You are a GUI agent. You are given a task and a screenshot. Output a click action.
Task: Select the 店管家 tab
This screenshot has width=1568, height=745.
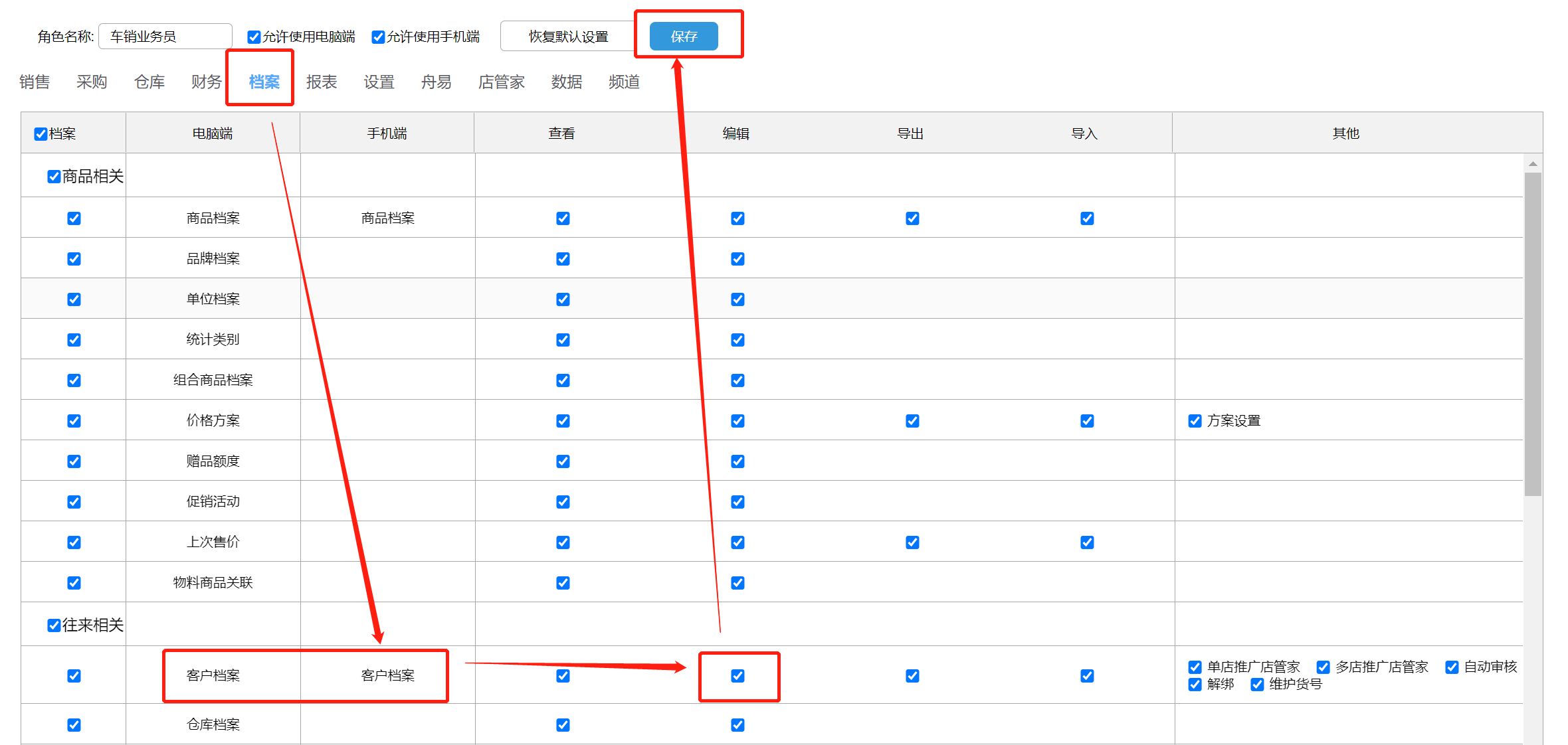(501, 82)
